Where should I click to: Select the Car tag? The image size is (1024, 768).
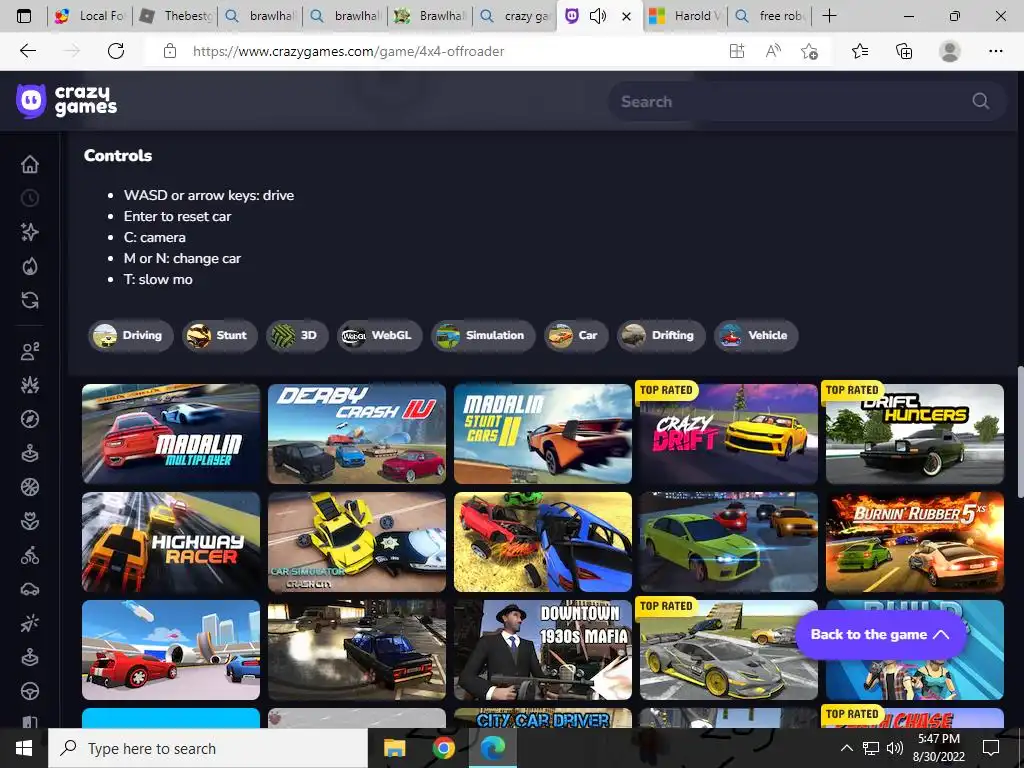[x=575, y=335]
